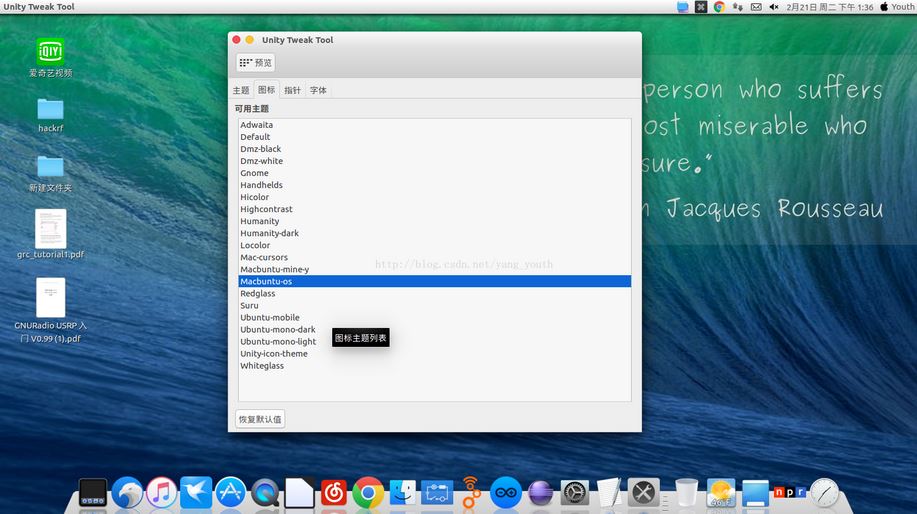Click Chrome indicator in top bar

719,6
